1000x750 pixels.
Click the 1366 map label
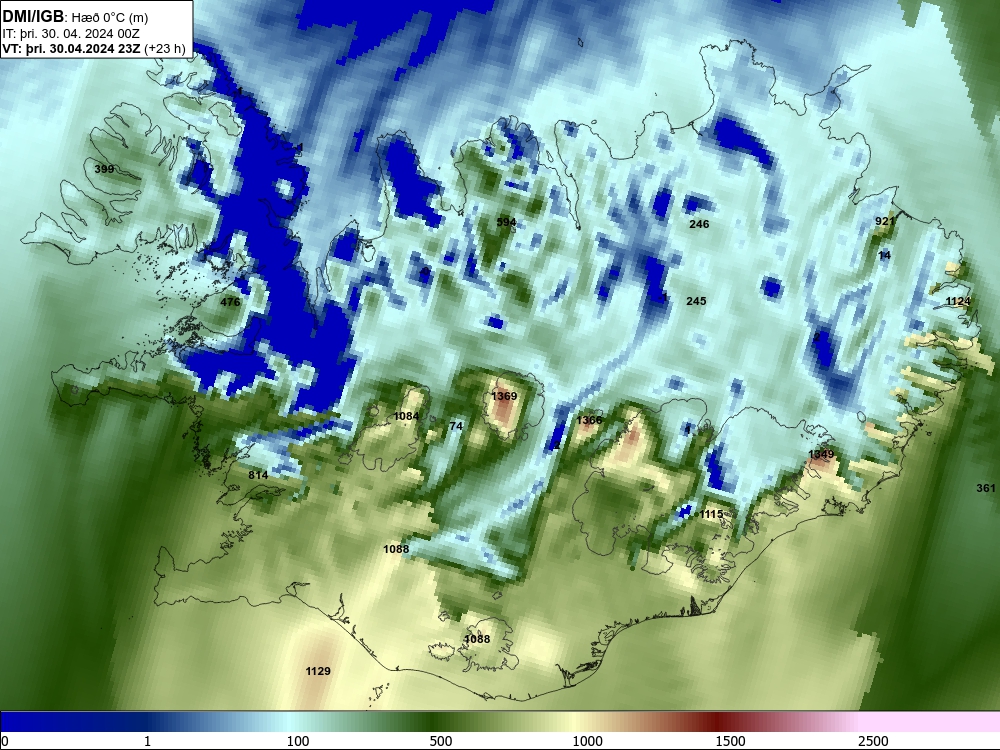tap(589, 420)
